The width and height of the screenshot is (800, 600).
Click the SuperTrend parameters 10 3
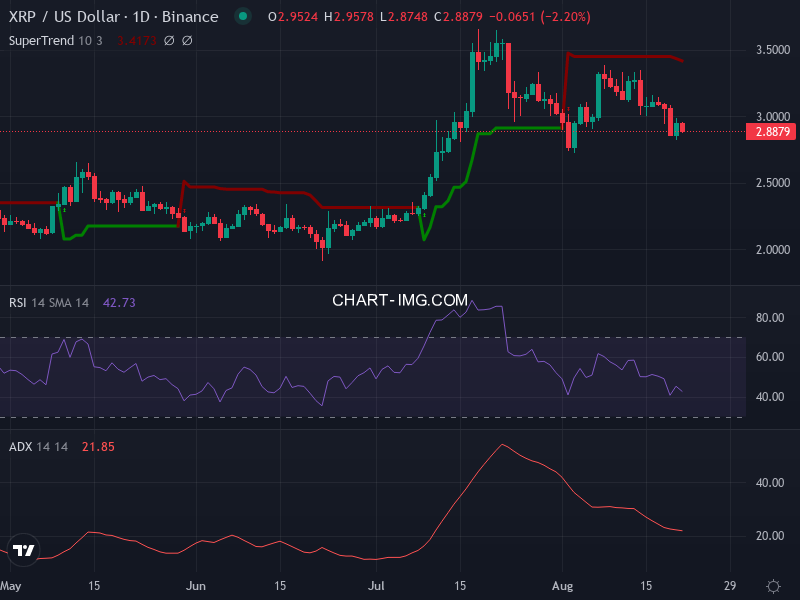[90, 40]
